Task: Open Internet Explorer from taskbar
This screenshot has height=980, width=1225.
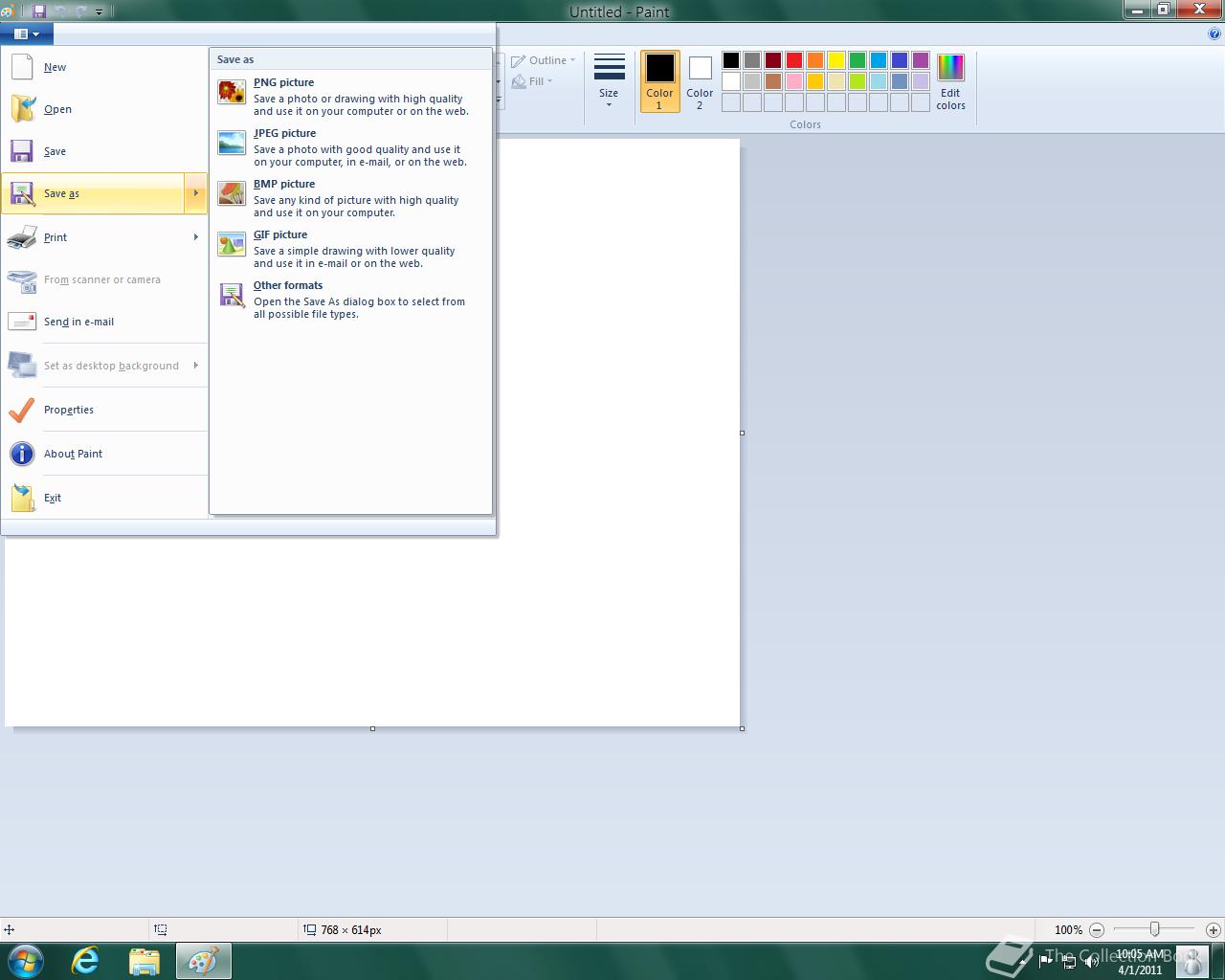Action: [86, 961]
